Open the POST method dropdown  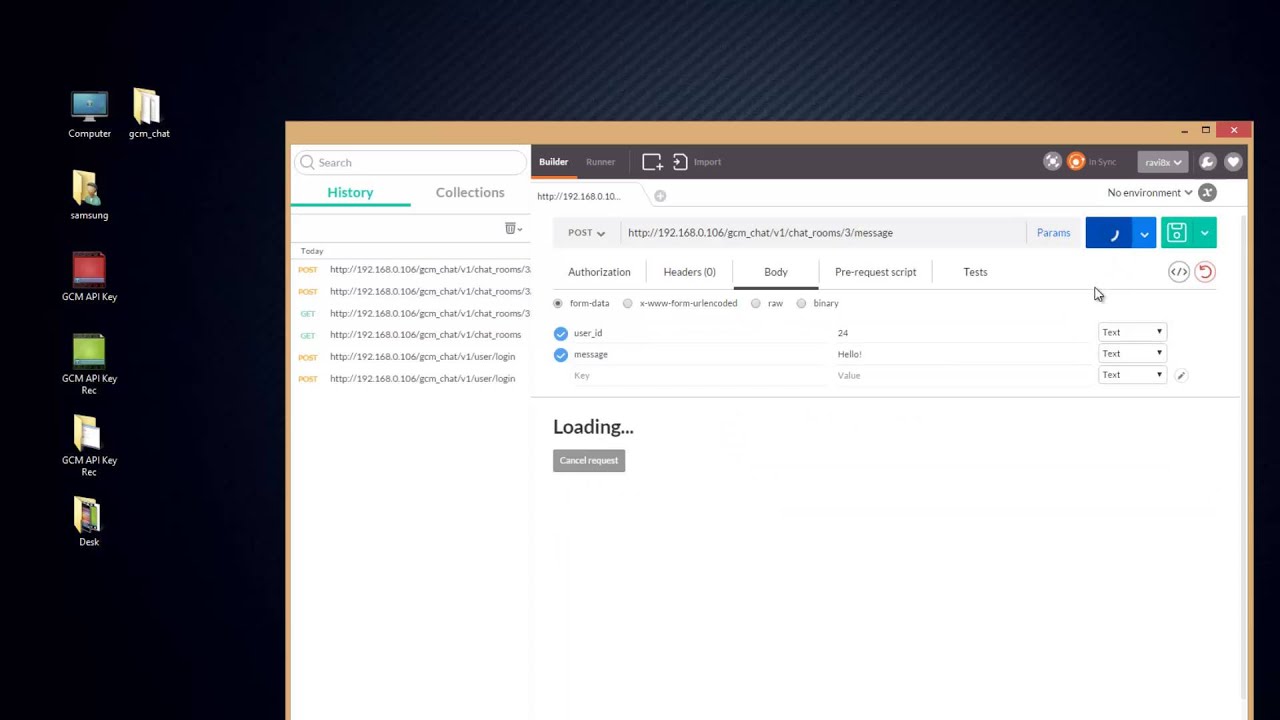click(586, 233)
